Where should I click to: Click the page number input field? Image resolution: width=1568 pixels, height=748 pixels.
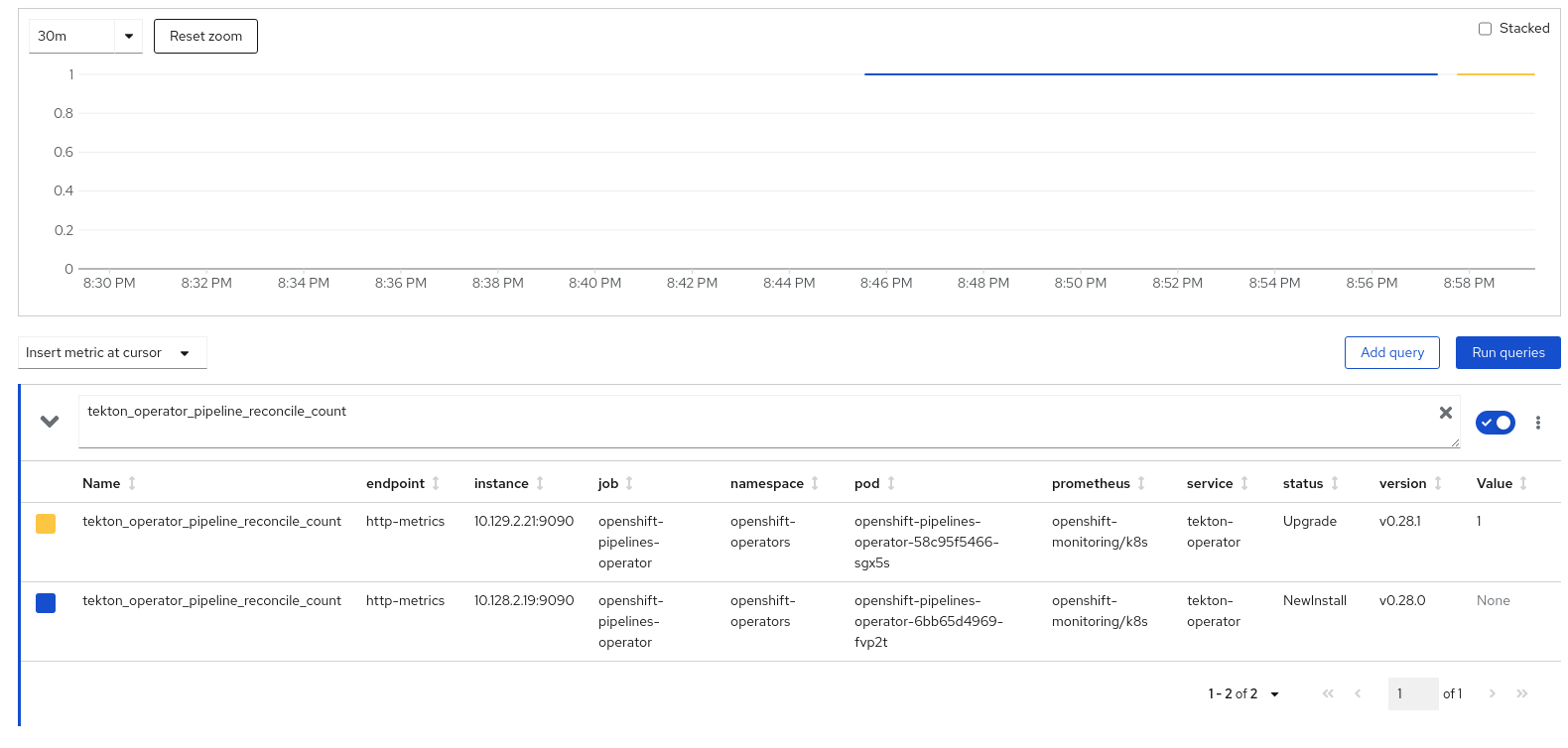point(1411,693)
